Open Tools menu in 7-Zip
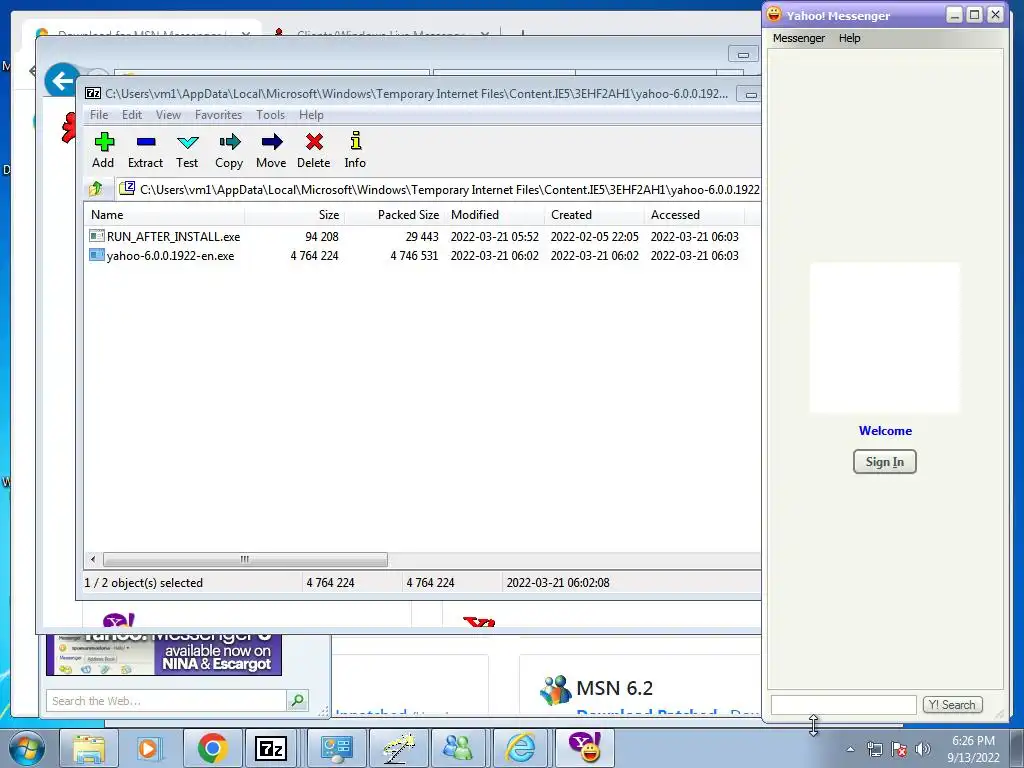This screenshot has width=1024, height=768. (270, 115)
